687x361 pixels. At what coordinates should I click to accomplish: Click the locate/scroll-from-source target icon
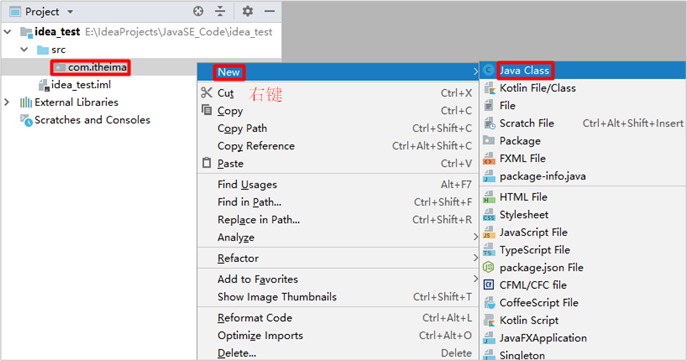pos(198,11)
